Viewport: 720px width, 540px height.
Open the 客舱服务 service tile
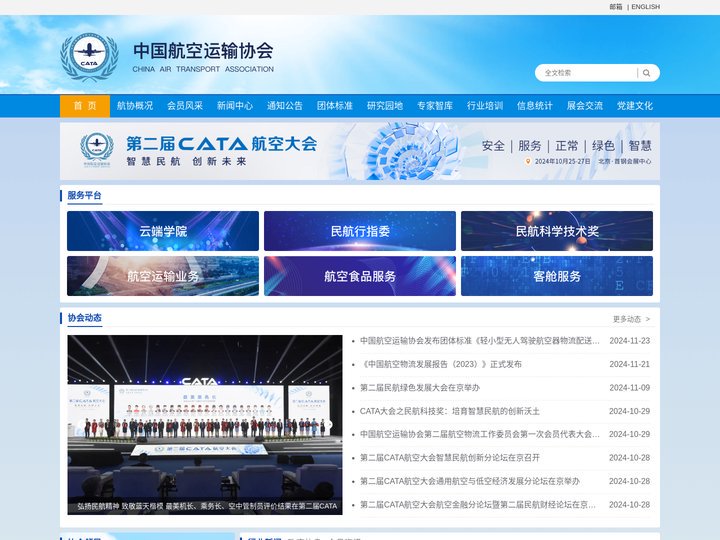pos(557,276)
